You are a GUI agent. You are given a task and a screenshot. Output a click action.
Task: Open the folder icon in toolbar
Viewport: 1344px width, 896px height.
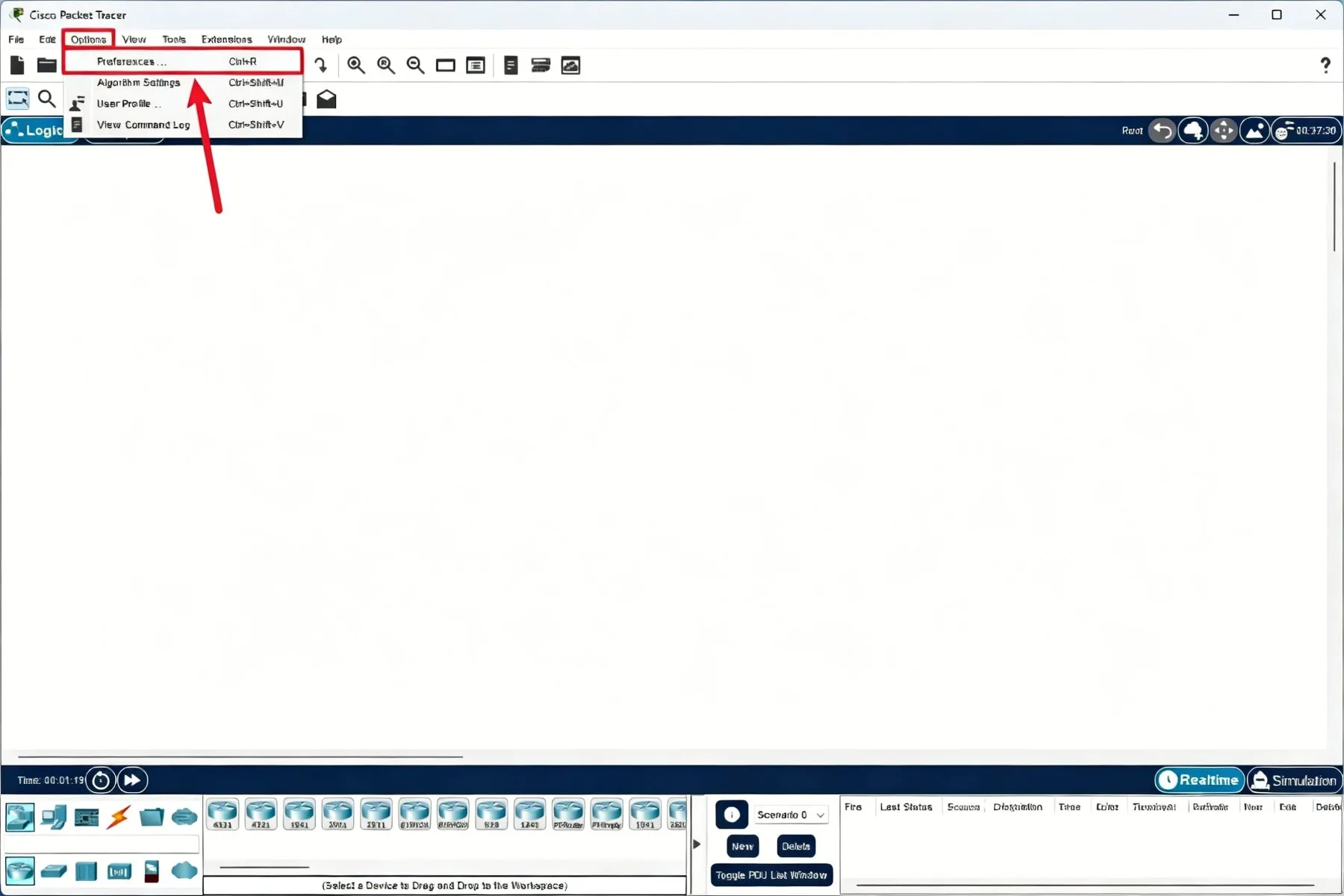click(x=47, y=66)
